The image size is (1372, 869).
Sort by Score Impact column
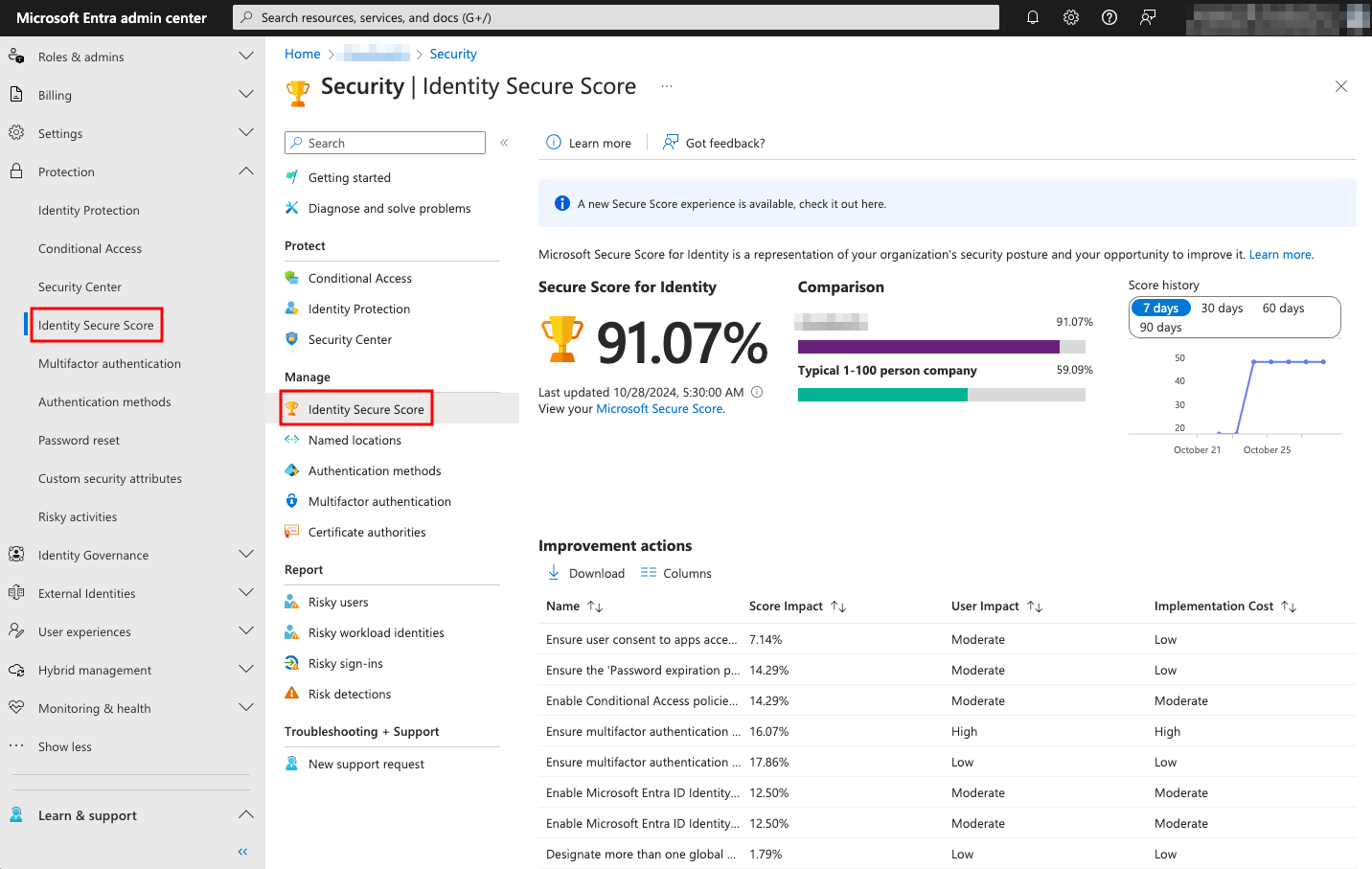(838, 606)
